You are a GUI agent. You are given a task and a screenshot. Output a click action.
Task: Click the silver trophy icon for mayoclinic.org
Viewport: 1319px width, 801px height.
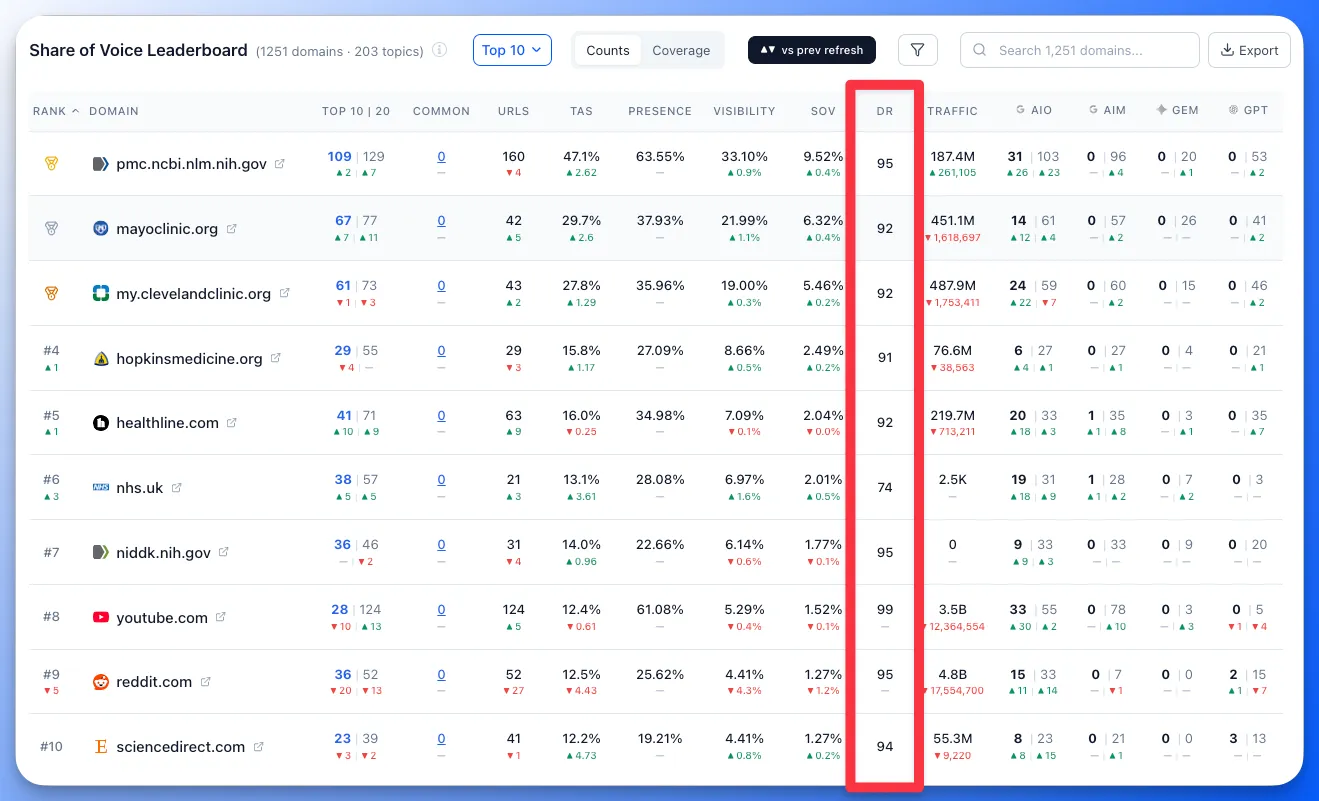[x=51, y=228]
